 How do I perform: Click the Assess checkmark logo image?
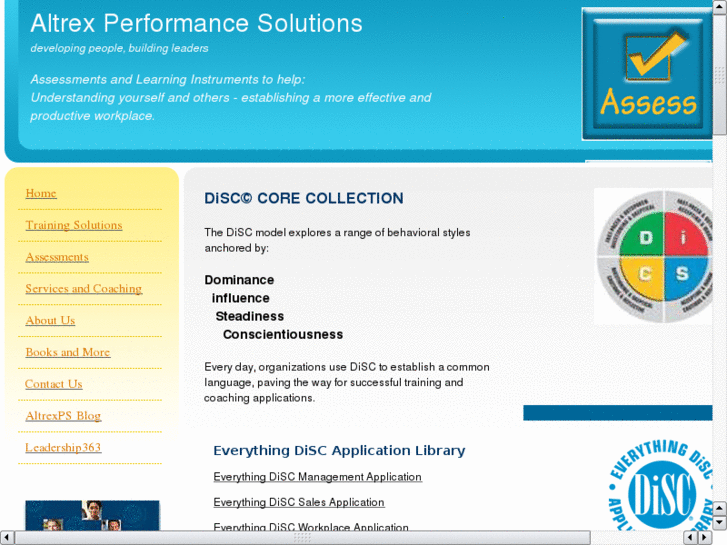coord(647,74)
